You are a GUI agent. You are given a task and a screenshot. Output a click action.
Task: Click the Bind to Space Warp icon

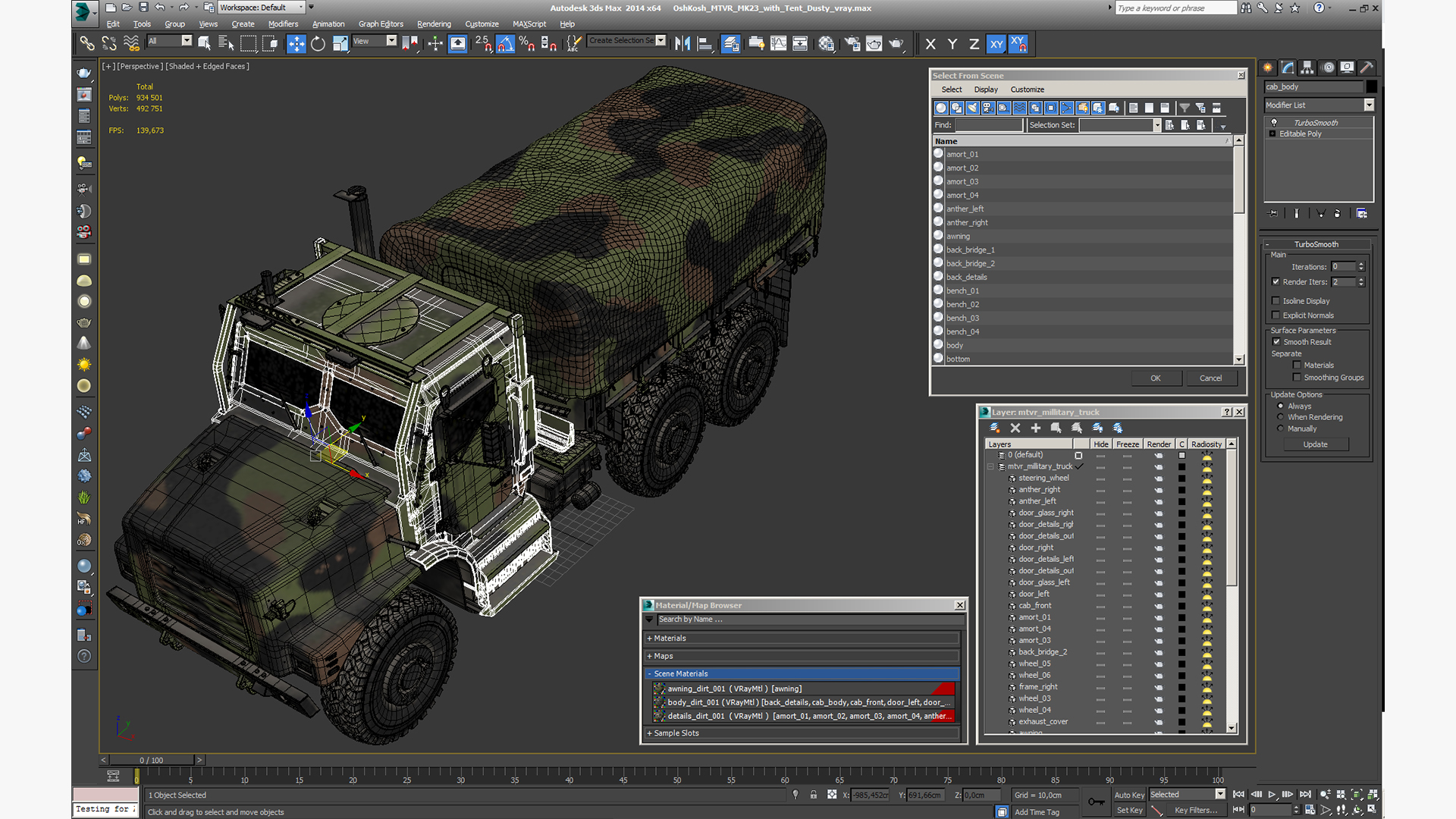pyautogui.click(x=131, y=44)
